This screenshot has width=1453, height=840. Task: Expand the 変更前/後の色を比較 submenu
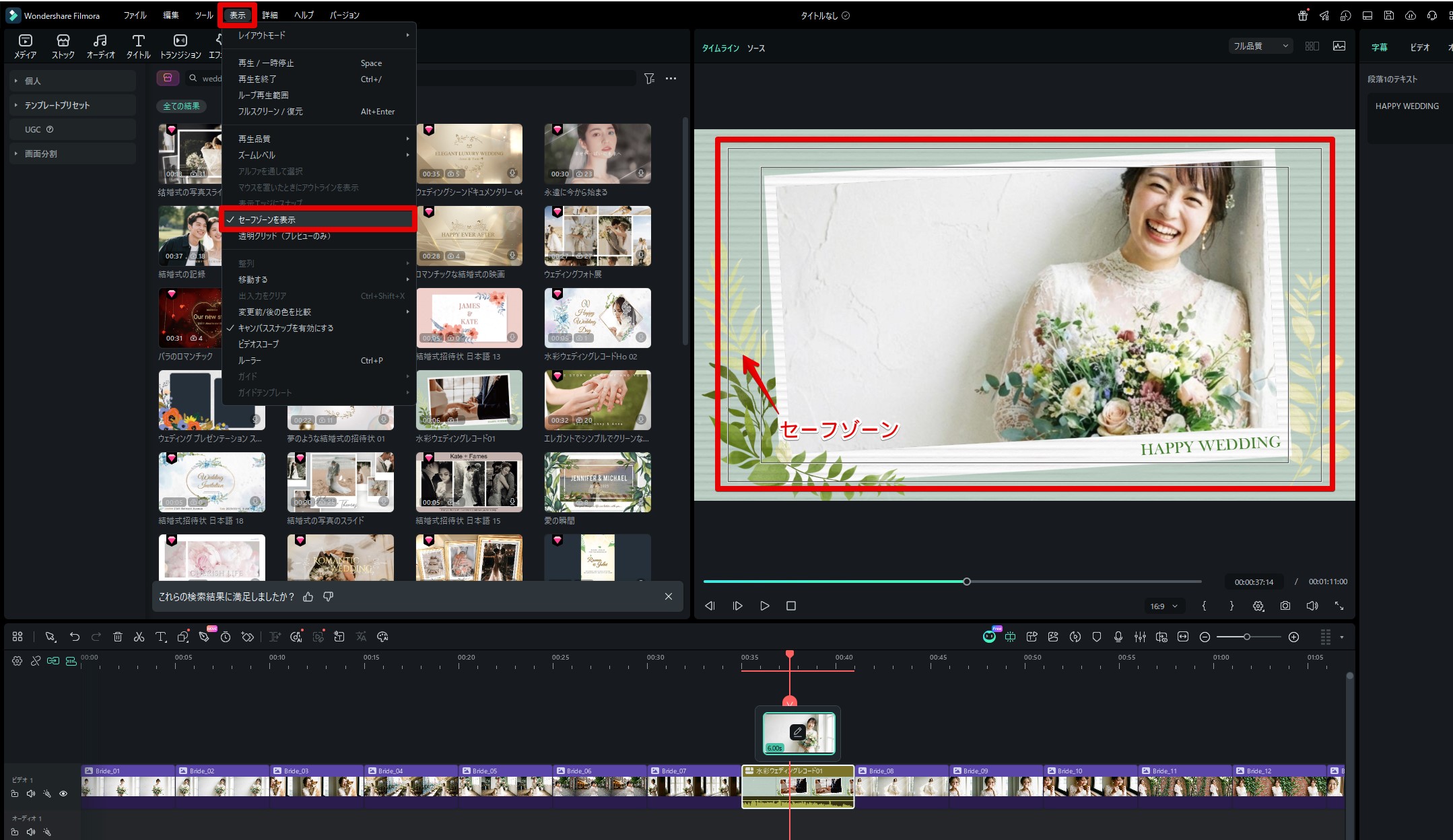click(318, 312)
